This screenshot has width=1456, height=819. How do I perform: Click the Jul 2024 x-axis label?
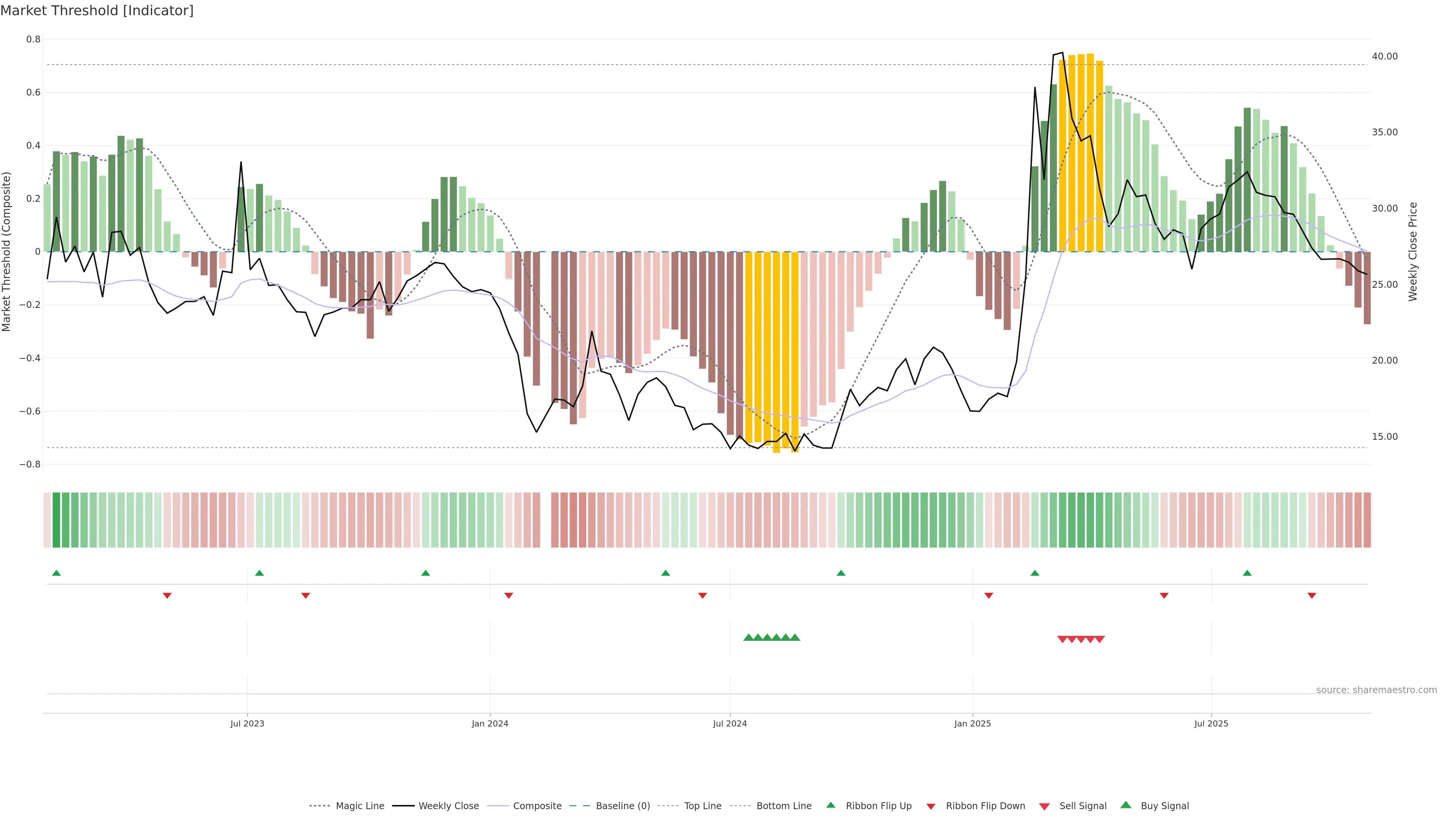(730, 723)
